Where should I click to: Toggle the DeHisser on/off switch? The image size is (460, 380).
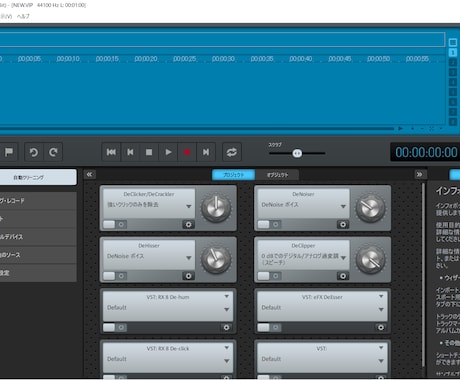click(109, 276)
